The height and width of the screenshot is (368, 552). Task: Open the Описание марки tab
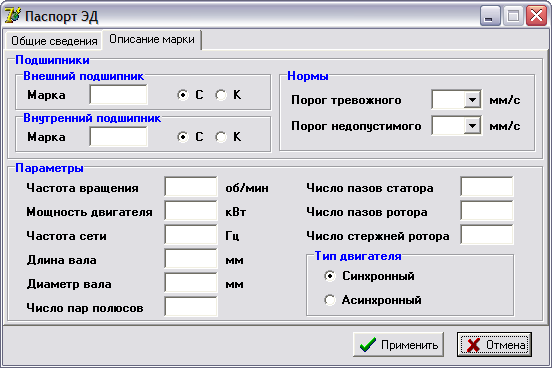tap(152, 39)
